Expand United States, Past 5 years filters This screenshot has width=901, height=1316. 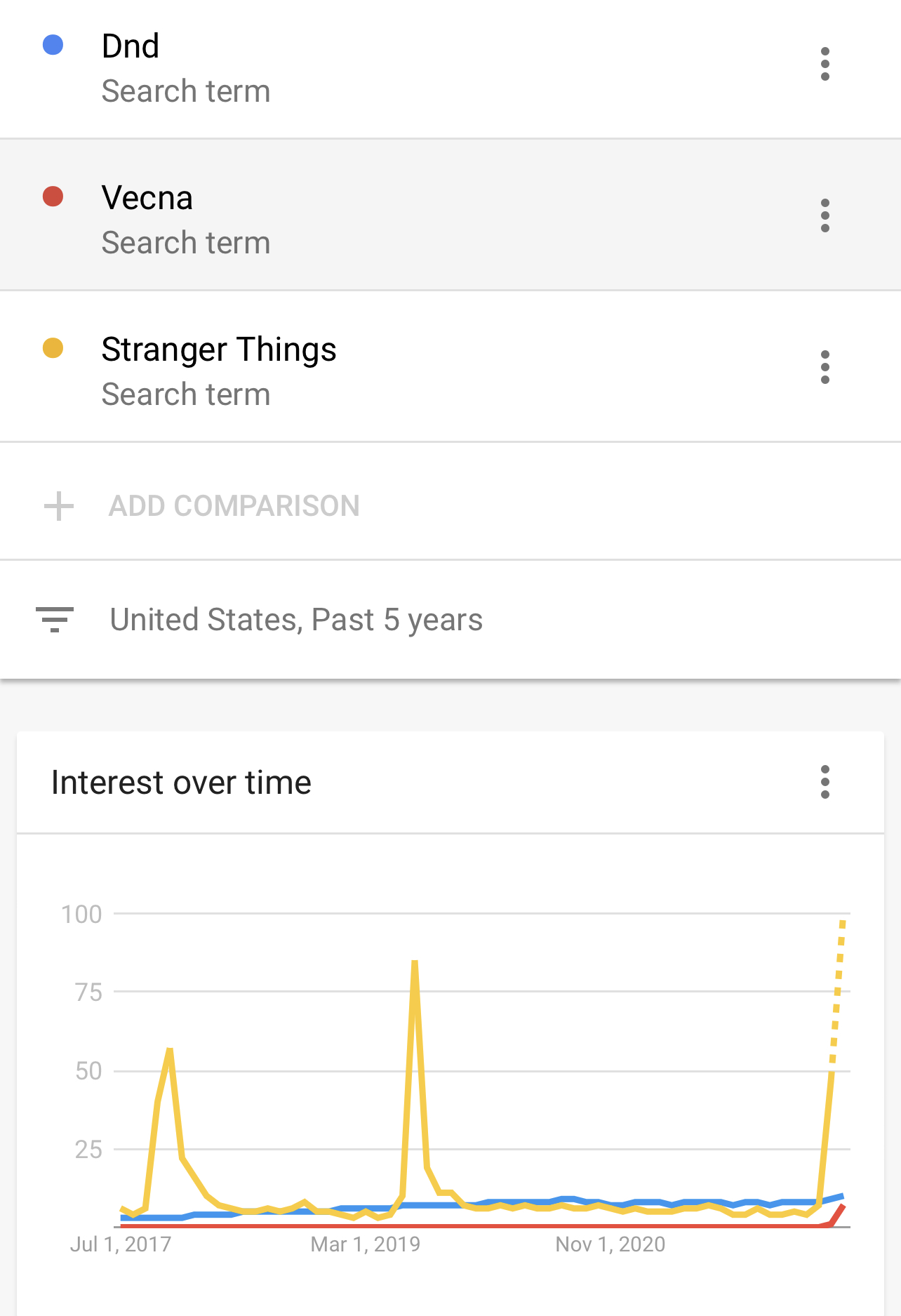[x=296, y=620]
